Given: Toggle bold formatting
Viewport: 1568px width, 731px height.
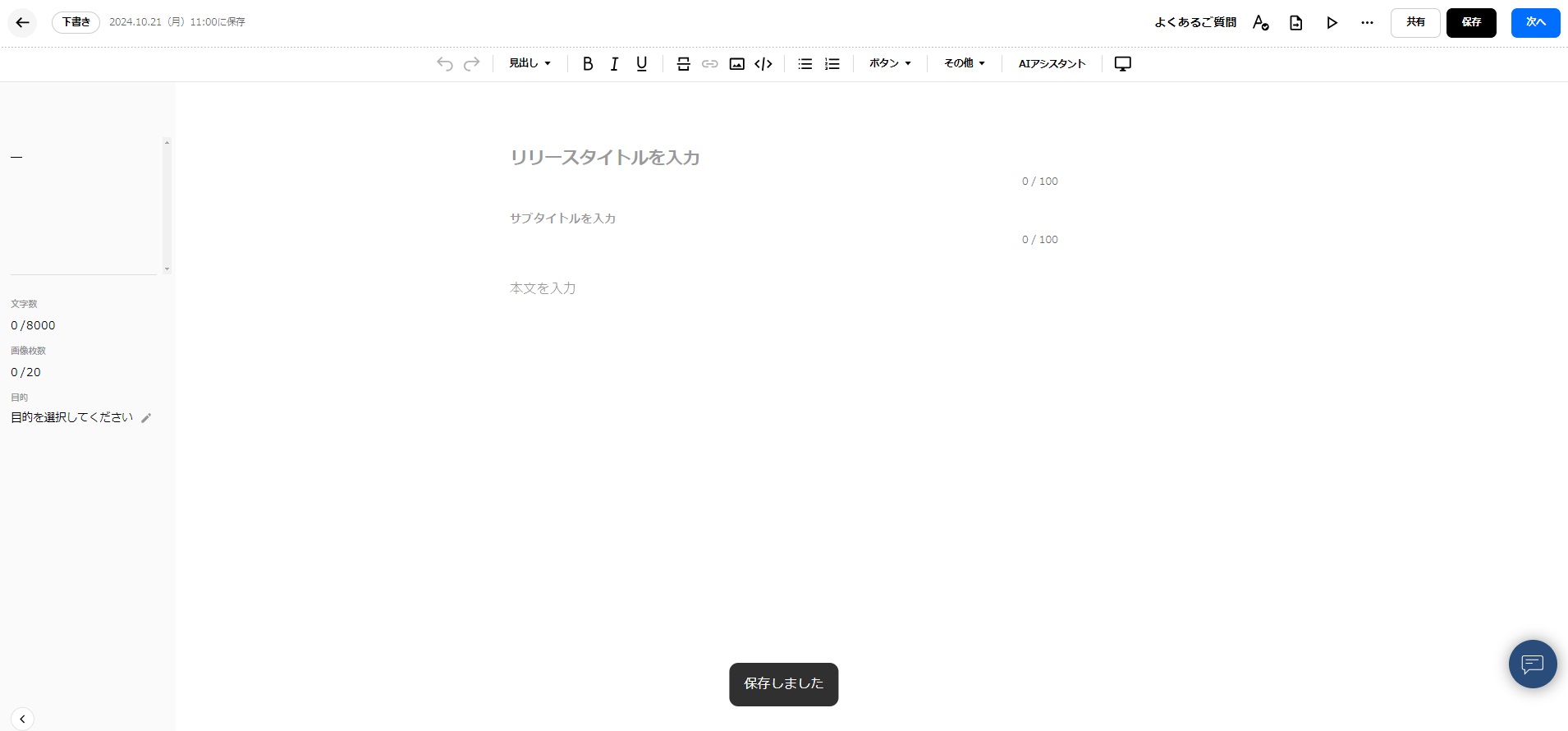Looking at the screenshot, I should [x=588, y=64].
